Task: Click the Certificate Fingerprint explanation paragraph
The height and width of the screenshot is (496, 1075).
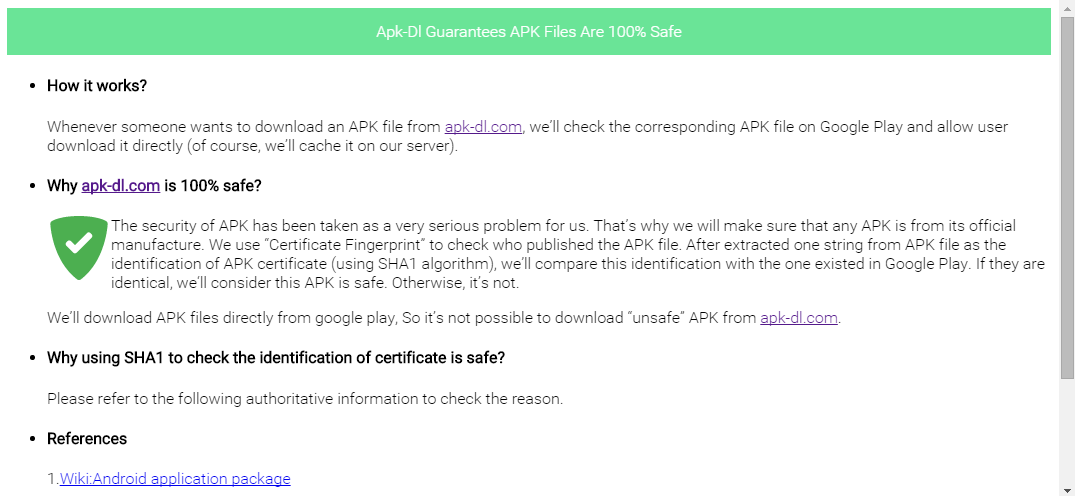Action: (x=577, y=255)
